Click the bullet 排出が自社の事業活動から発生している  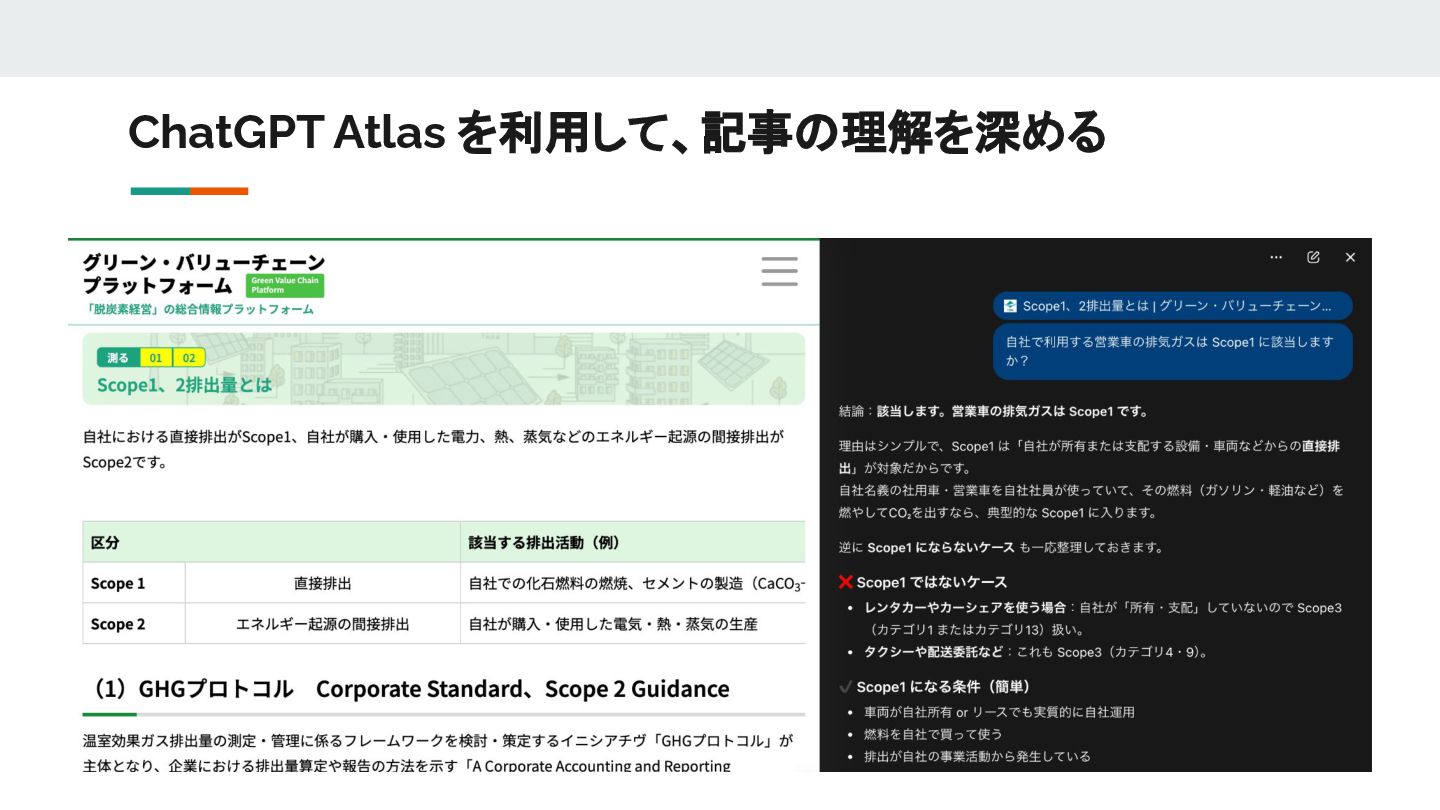tap(977, 756)
